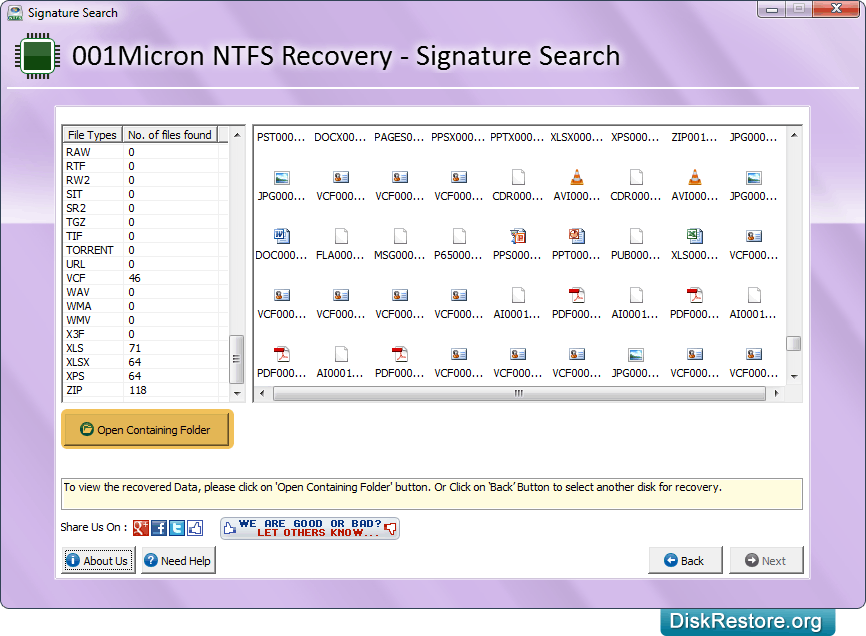
Task: Select the DOC000 Word document icon
Action: [282, 236]
